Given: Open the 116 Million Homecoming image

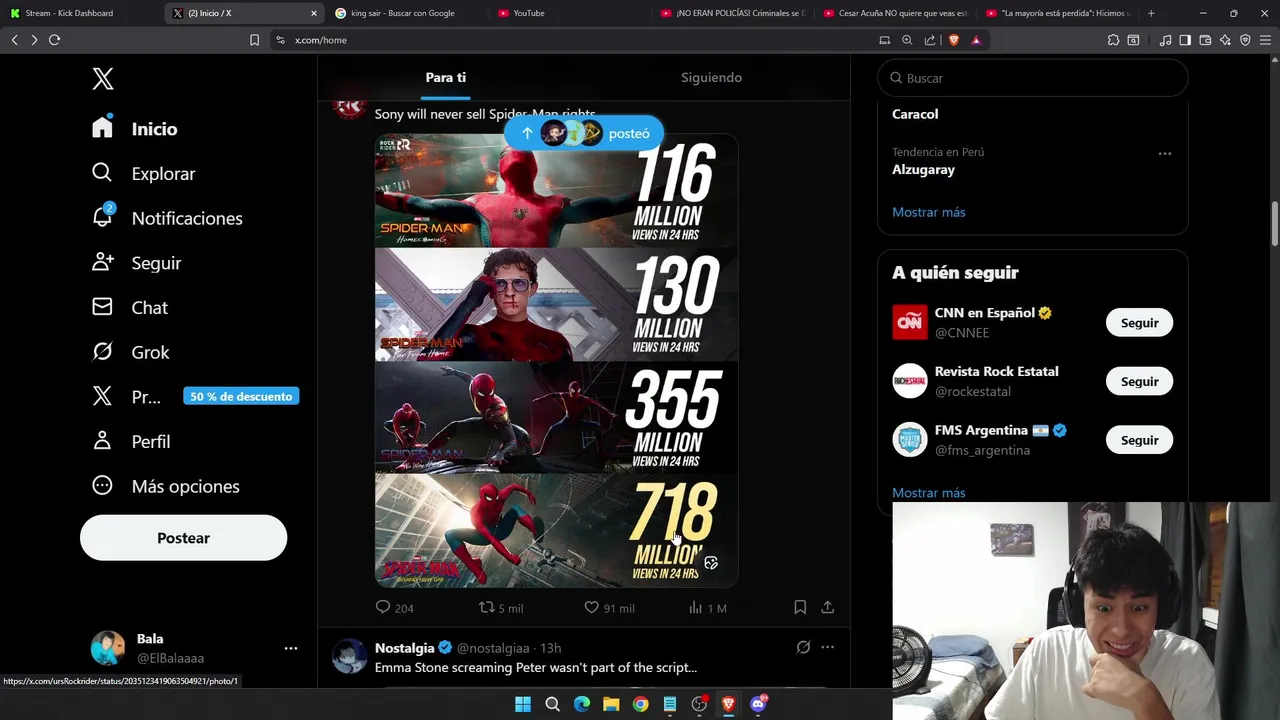Looking at the screenshot, I should click(556, 191).
